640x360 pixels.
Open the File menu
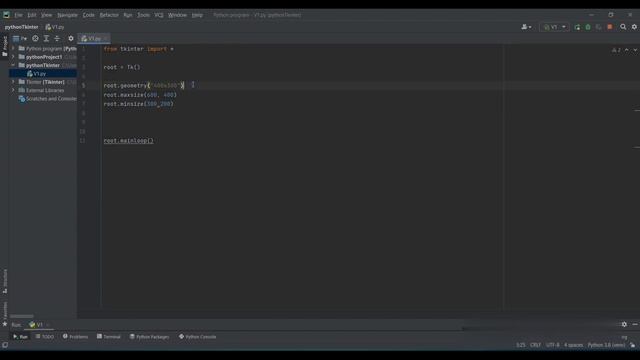pos(18,15)
